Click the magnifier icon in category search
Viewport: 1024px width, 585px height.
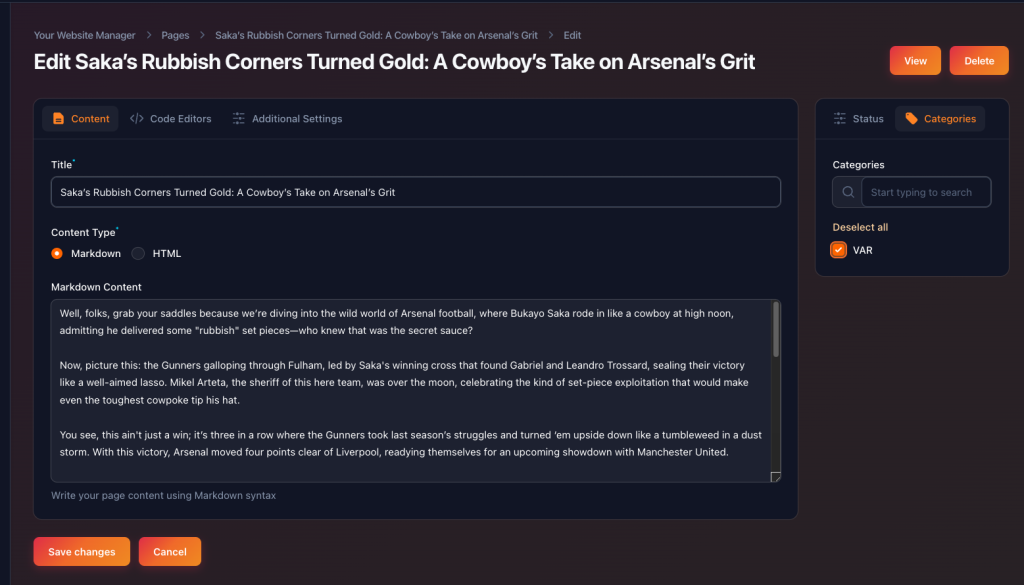click(849, 193)
